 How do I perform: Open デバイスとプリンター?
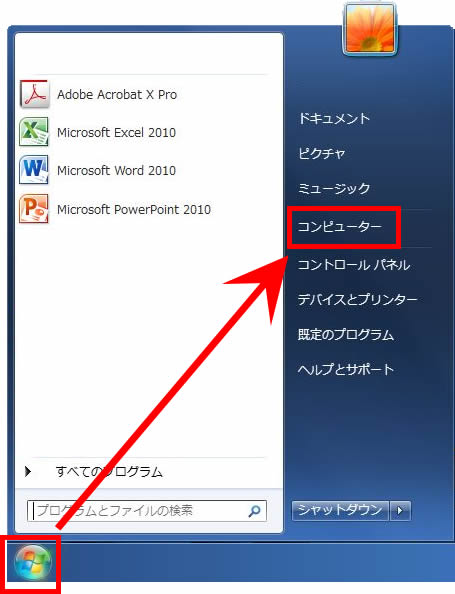tap(357, 300)
